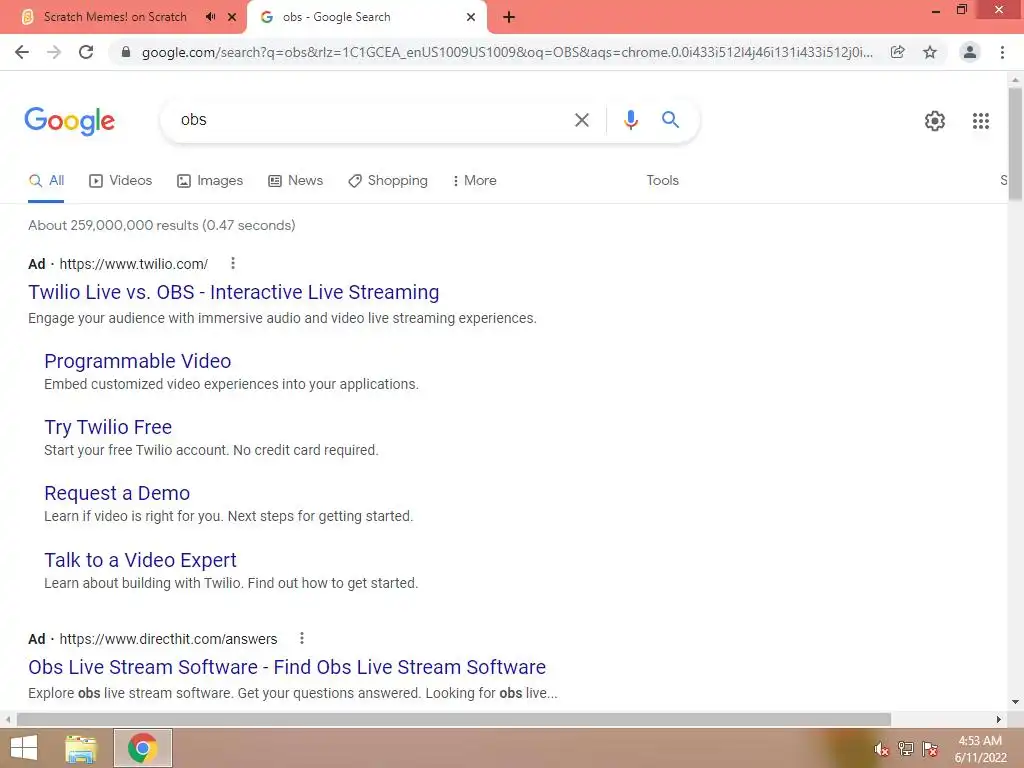1024x768 pixels.
Task: Start voice search with microphone icon
Action: (630, 120)
